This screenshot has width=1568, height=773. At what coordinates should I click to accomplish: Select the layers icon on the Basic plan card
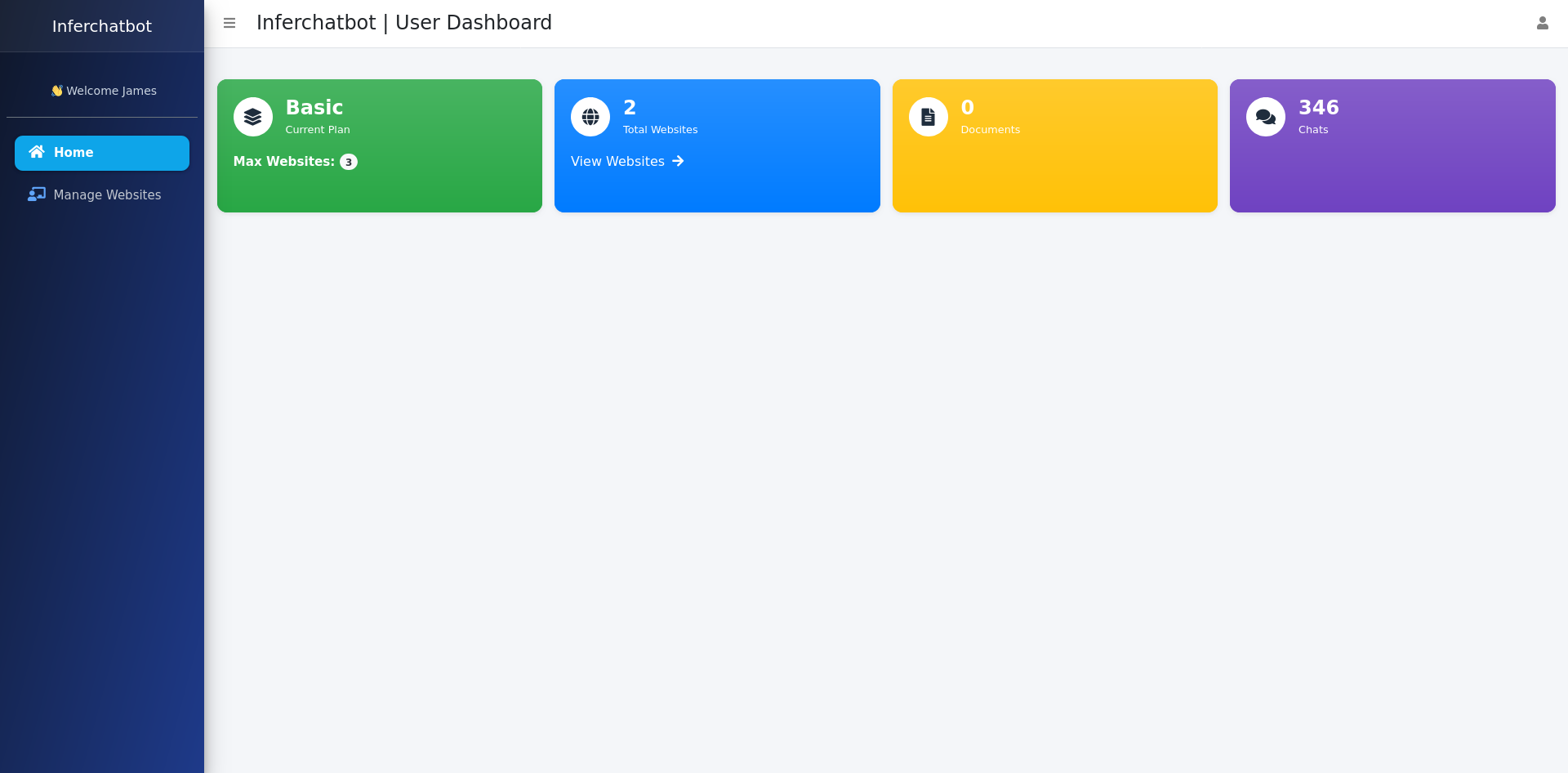point(253,116)
